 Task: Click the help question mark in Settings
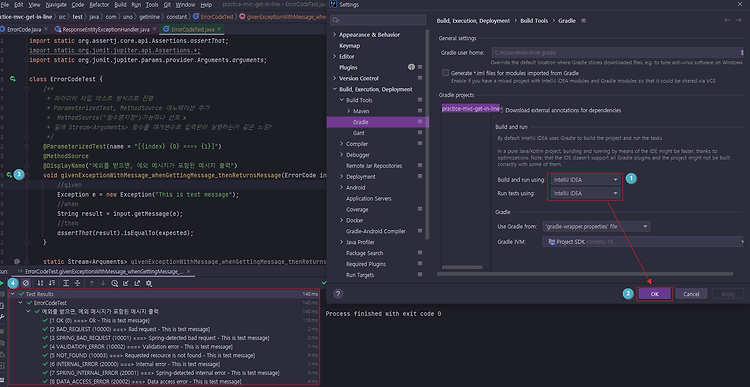338,294
